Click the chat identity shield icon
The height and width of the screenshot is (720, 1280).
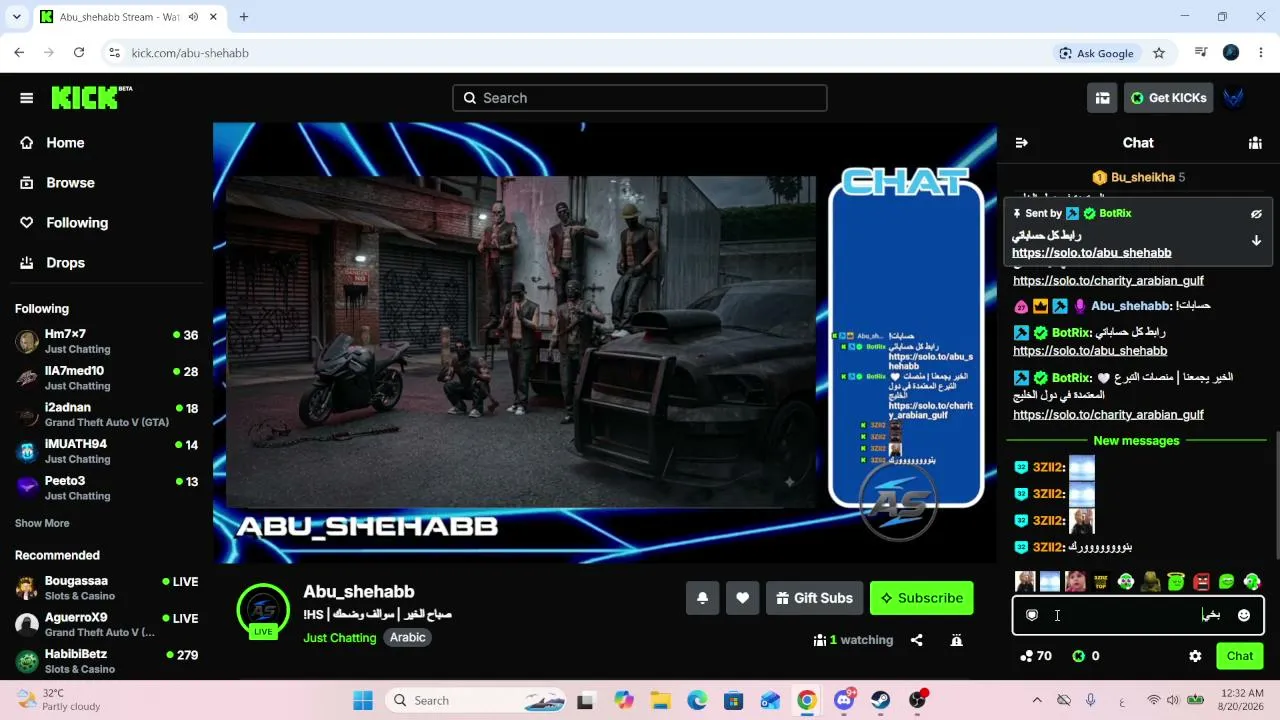[x=1032, y=616]
